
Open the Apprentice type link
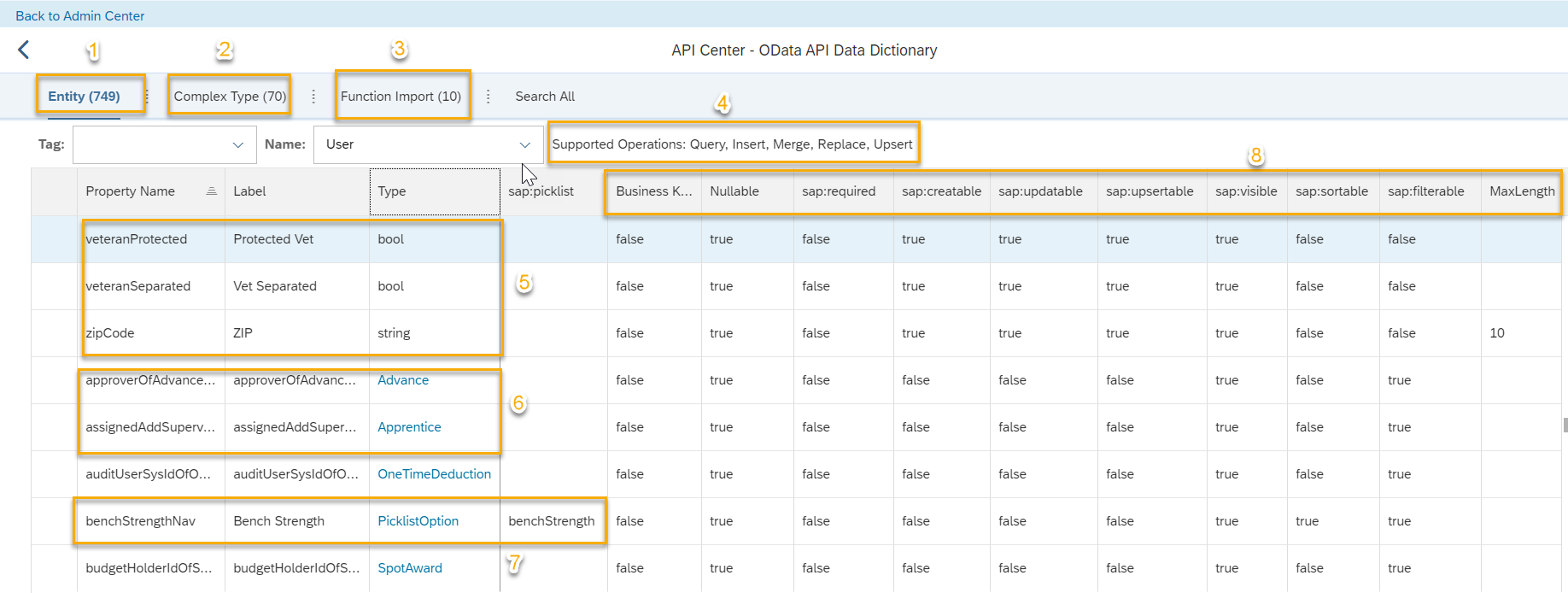tap(409, 427)
